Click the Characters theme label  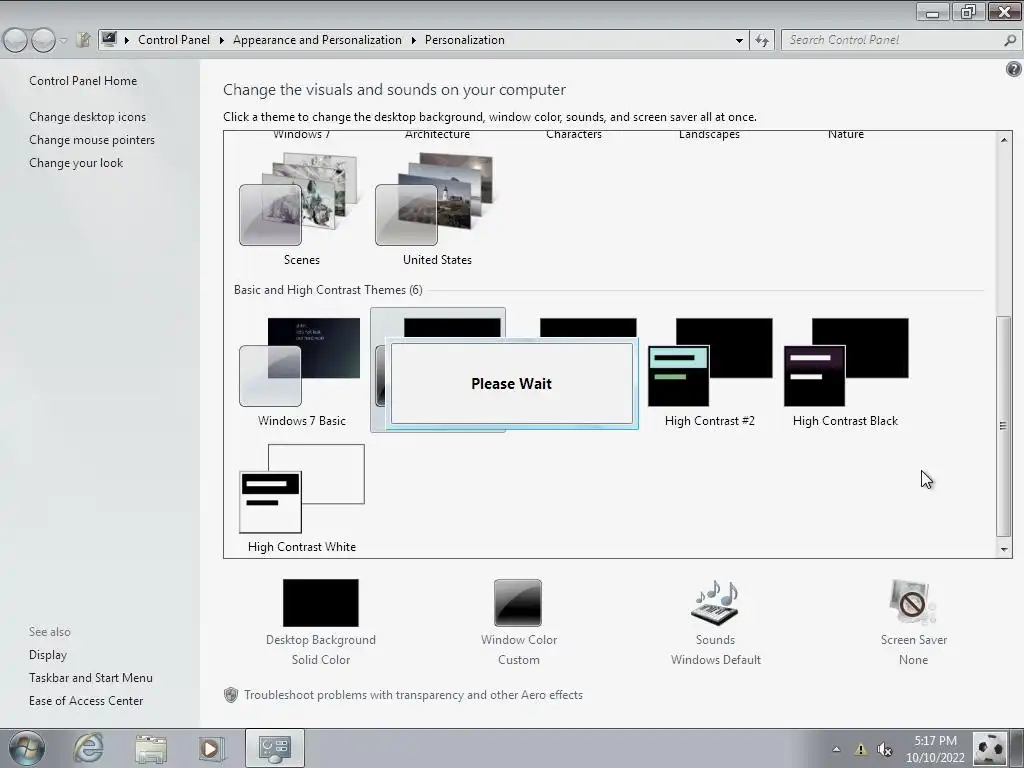pyautogui.click(x=573, y=135)
